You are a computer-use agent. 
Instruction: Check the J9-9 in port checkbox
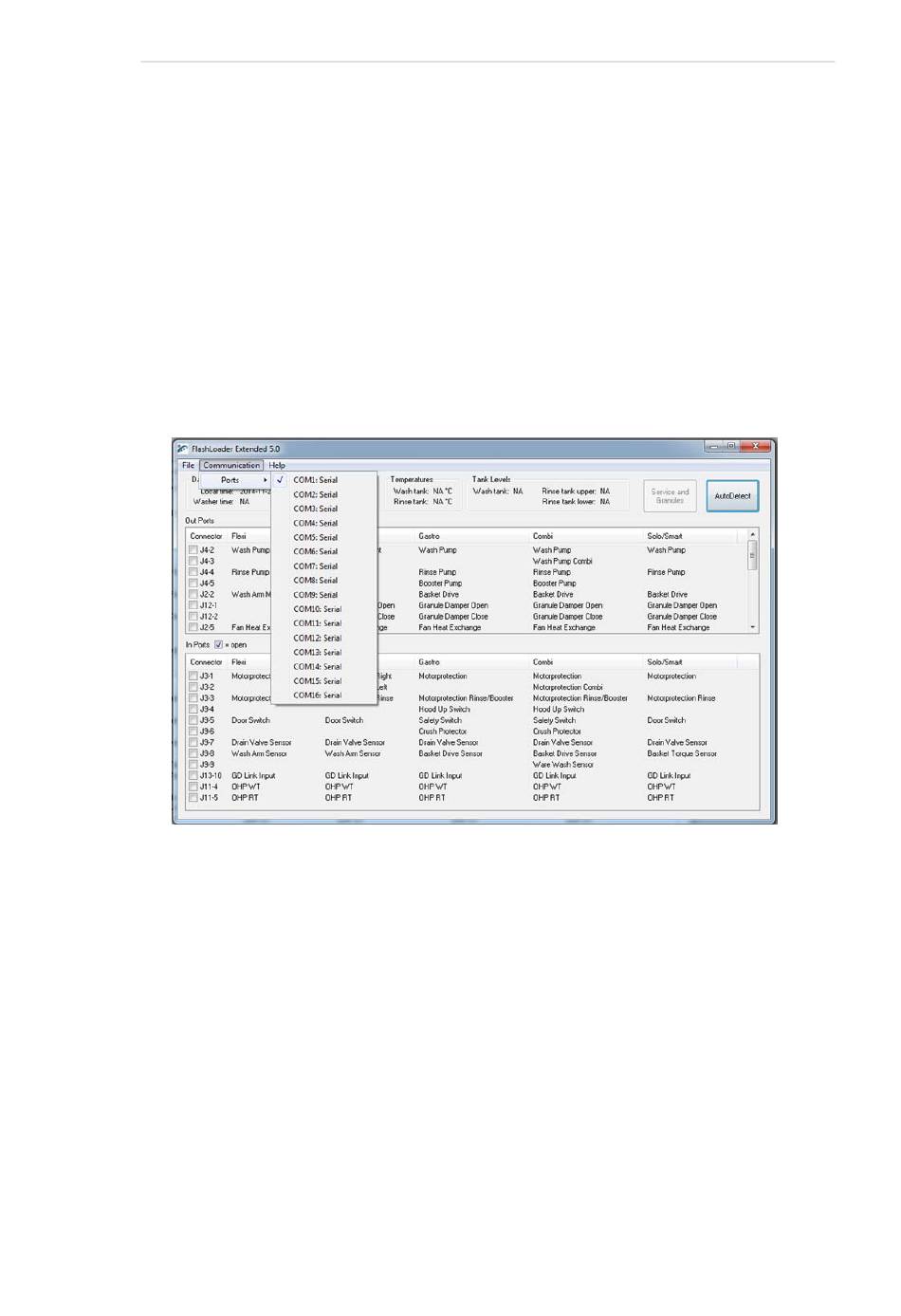(193, 765)
